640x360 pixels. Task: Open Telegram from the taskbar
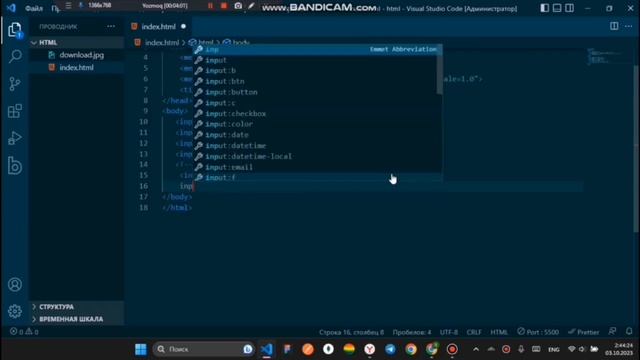[390, 349]
